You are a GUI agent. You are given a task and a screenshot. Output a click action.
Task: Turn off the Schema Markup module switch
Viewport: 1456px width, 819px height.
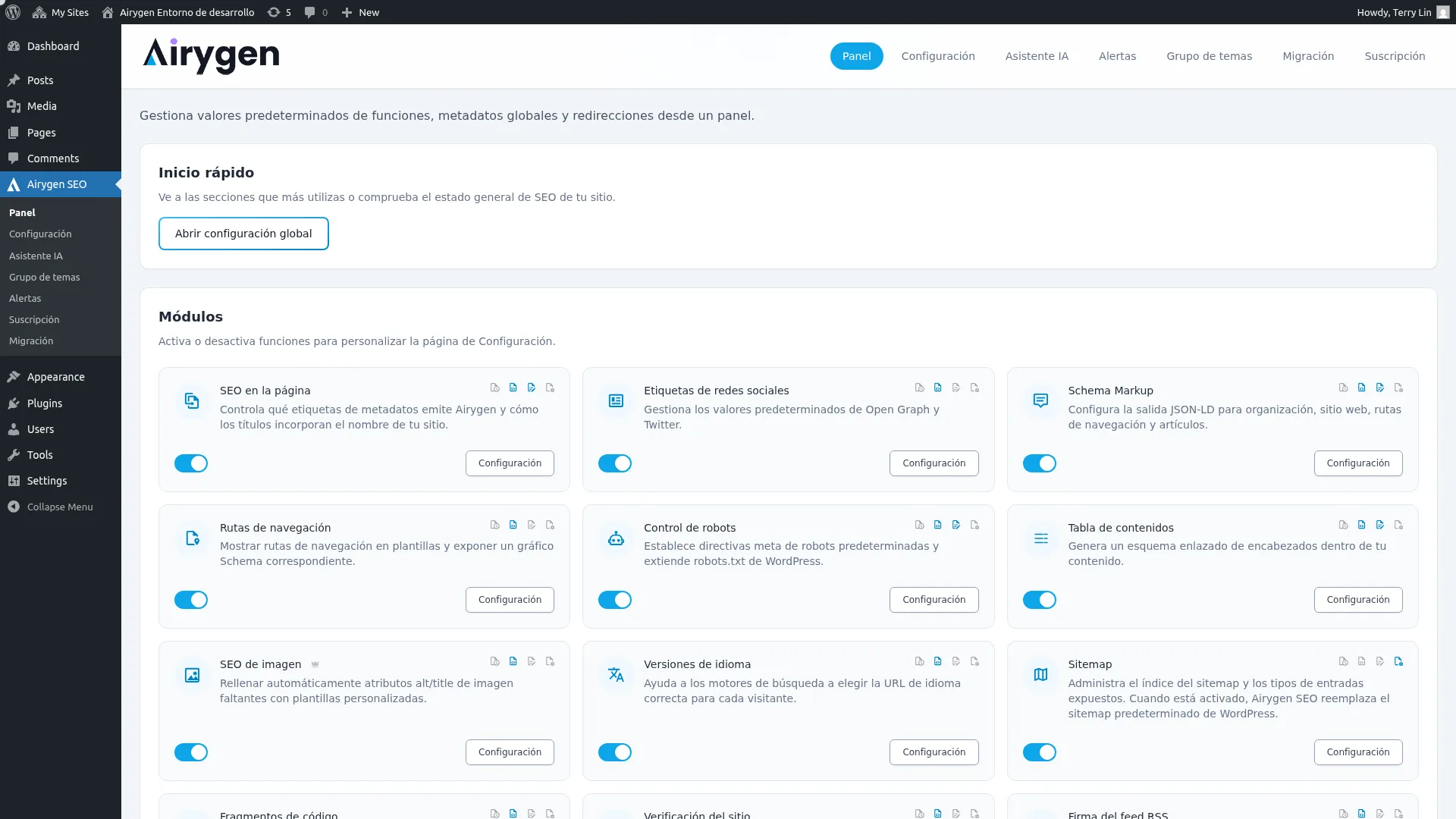(x=1039, y=463)
